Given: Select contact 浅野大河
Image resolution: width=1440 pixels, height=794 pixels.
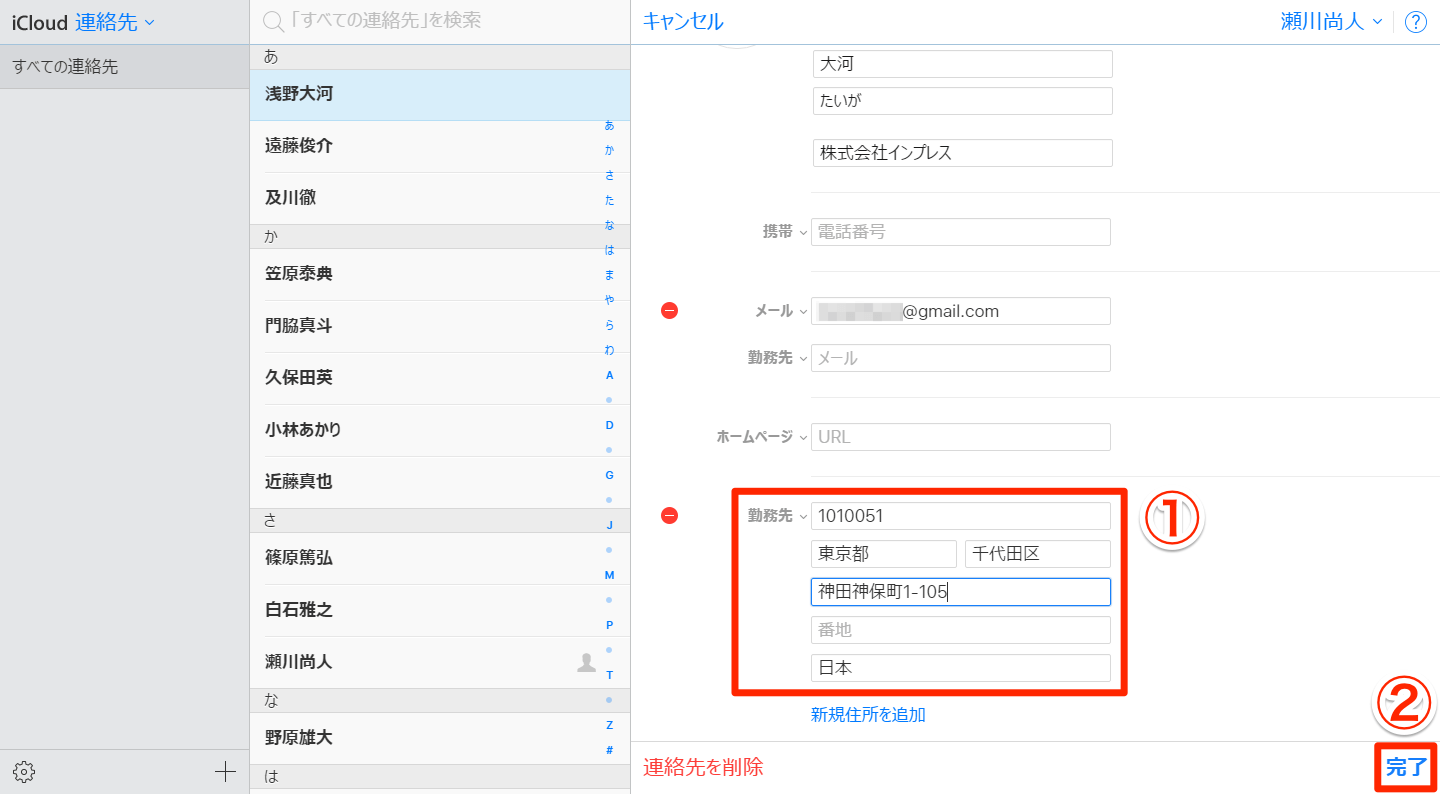Looking at the screenshot, I should coord(440,94).
